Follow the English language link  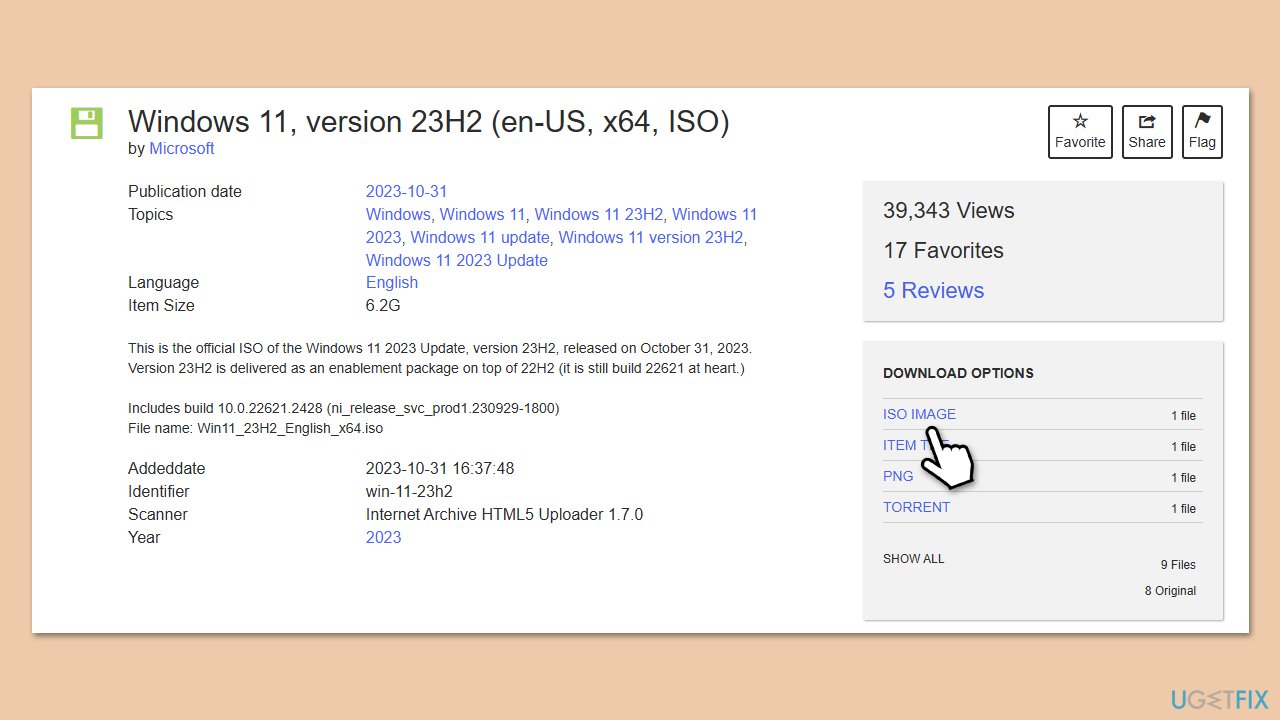[392, 282]
